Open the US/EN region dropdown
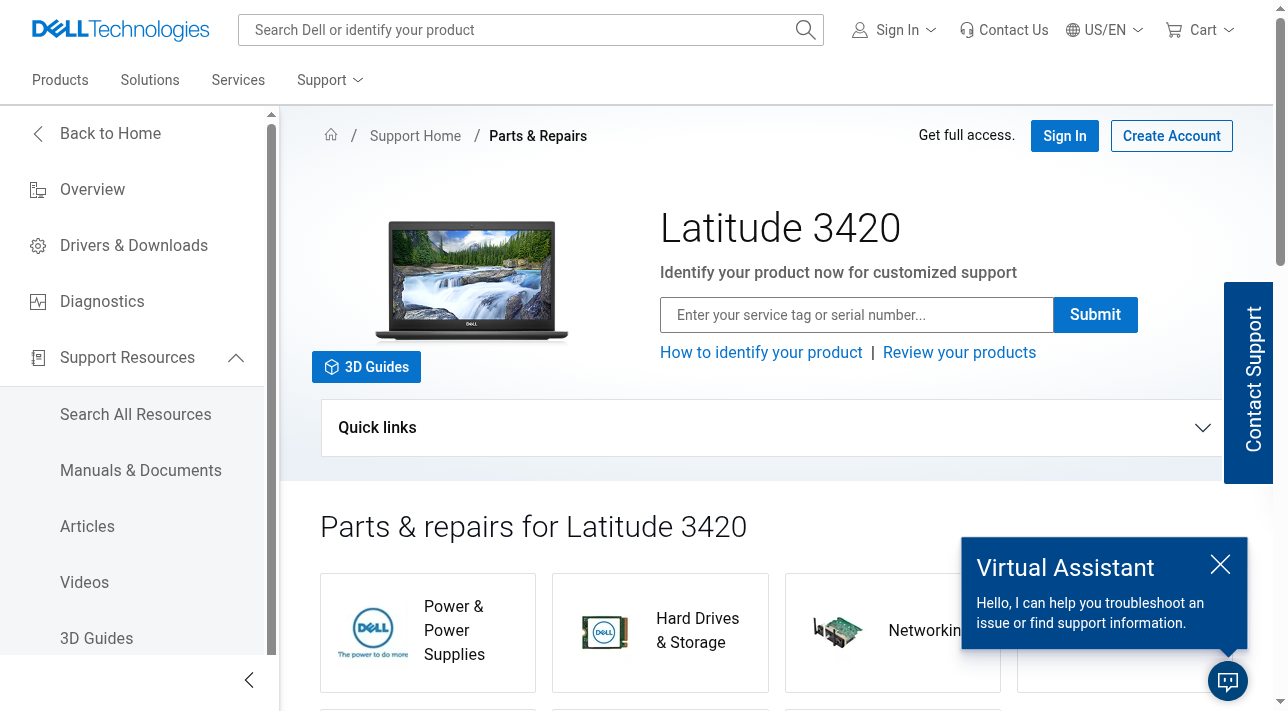Screen dimensions: 1288x711 (1104, 30)
